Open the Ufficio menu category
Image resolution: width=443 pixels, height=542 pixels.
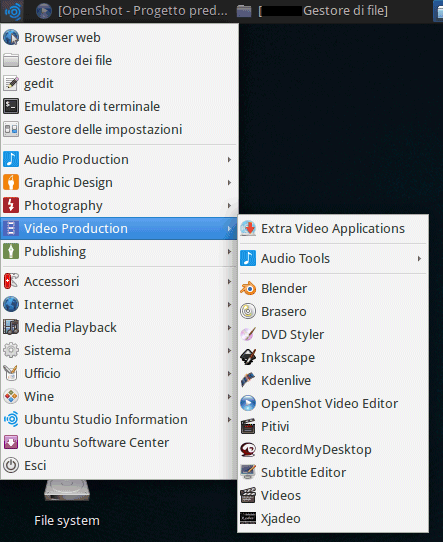tap(119, 373)
